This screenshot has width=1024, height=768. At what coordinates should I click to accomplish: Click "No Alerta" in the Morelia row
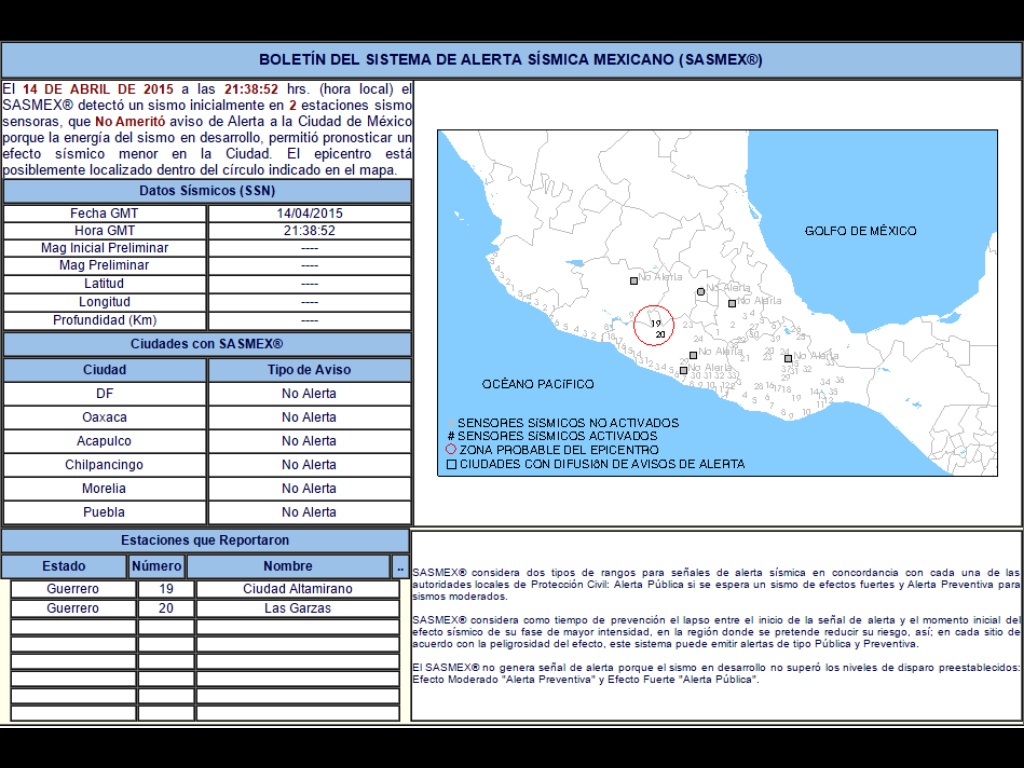tap(310, 488)
